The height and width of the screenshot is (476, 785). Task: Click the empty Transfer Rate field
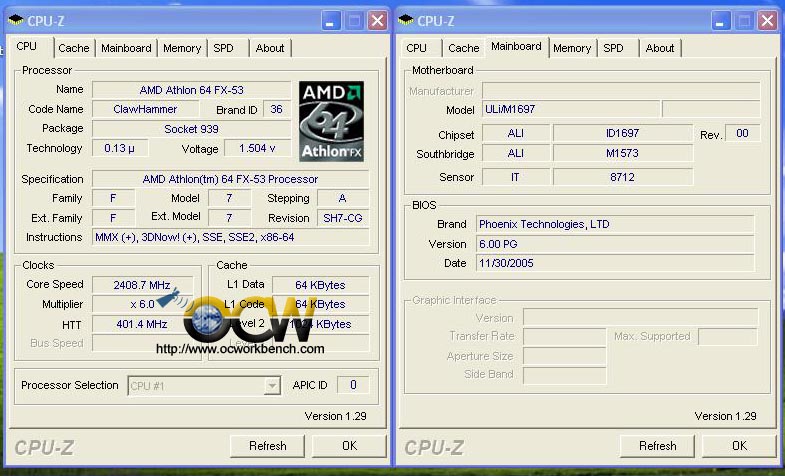565,336
